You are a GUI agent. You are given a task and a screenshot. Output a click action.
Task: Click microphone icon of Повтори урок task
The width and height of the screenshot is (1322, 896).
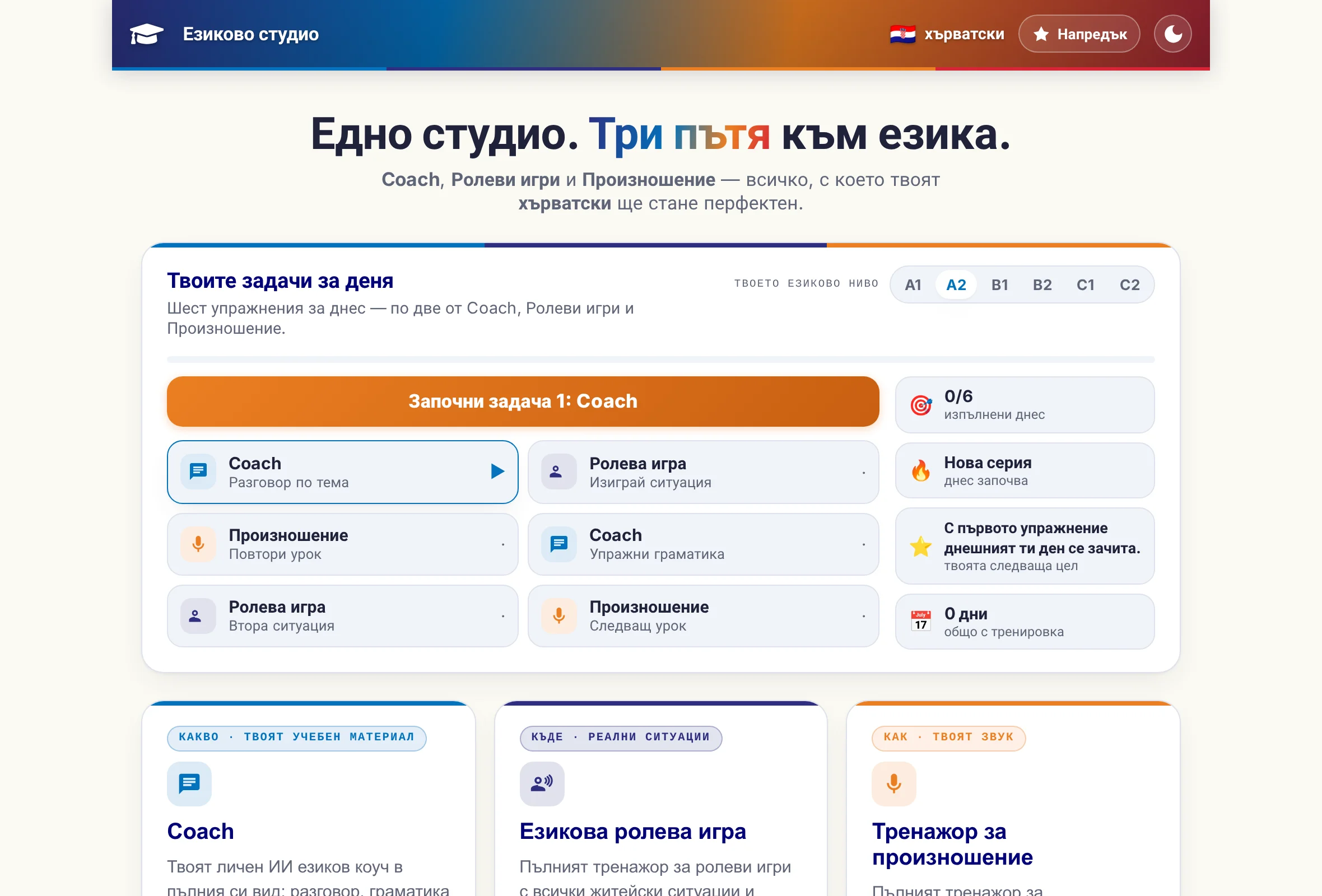198,544
